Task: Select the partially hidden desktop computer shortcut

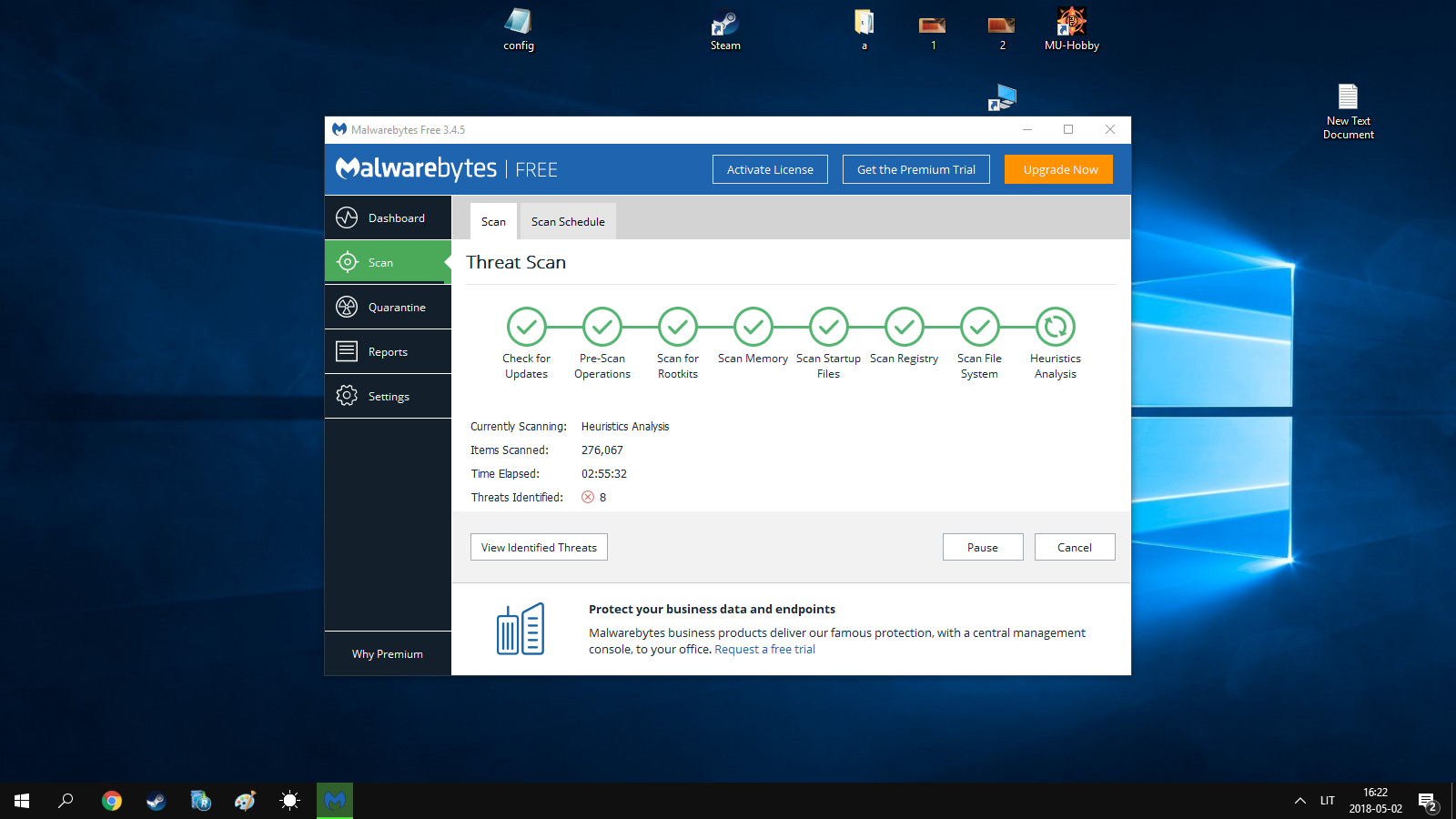Action: pyautogui.click(x=1002, y=97)
